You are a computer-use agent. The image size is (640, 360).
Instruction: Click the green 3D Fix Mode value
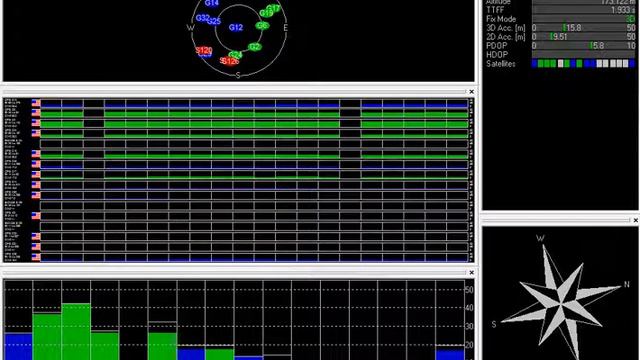tap(631, 19)
